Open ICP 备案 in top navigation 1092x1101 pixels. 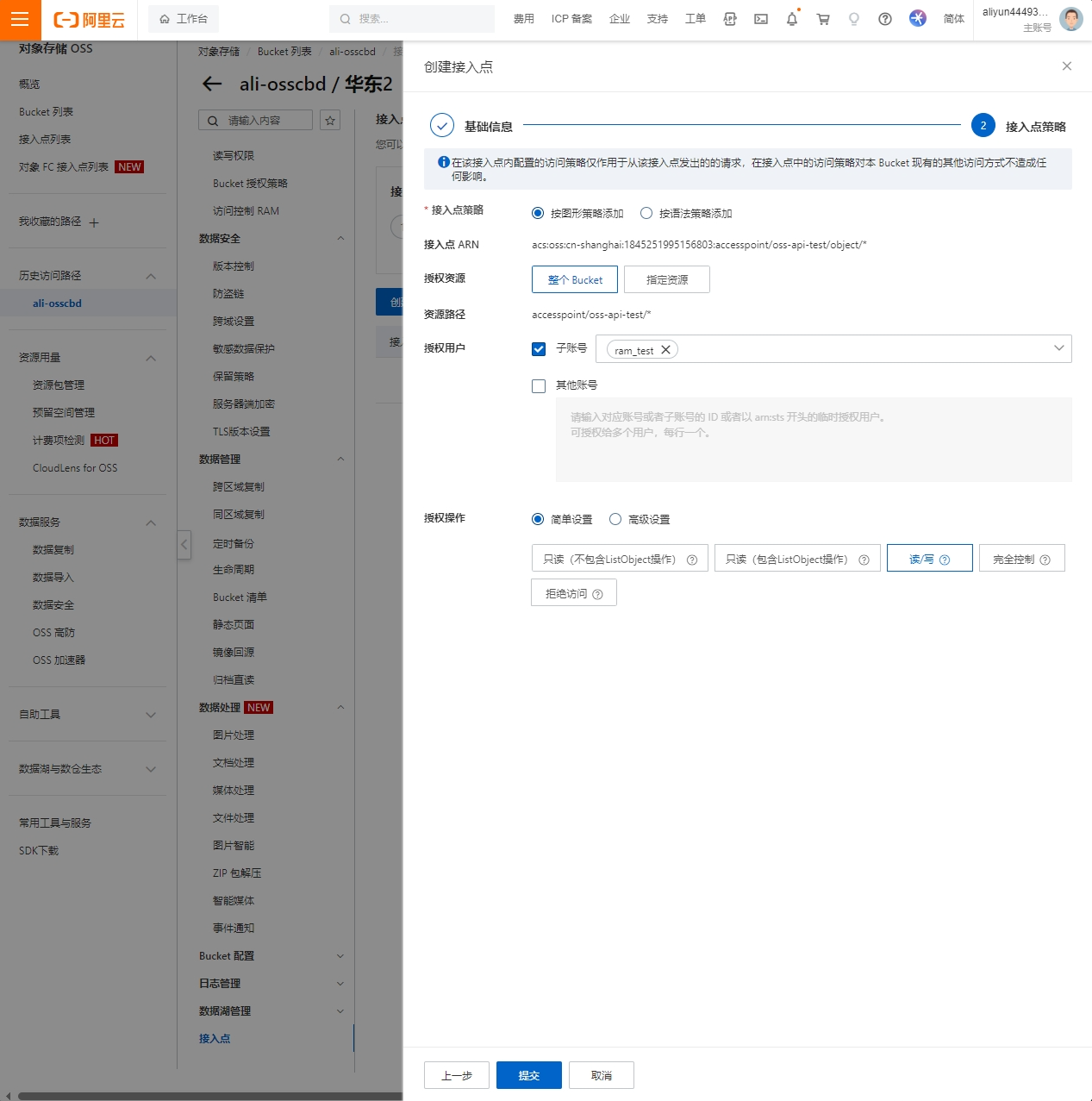tap(571, 19)
